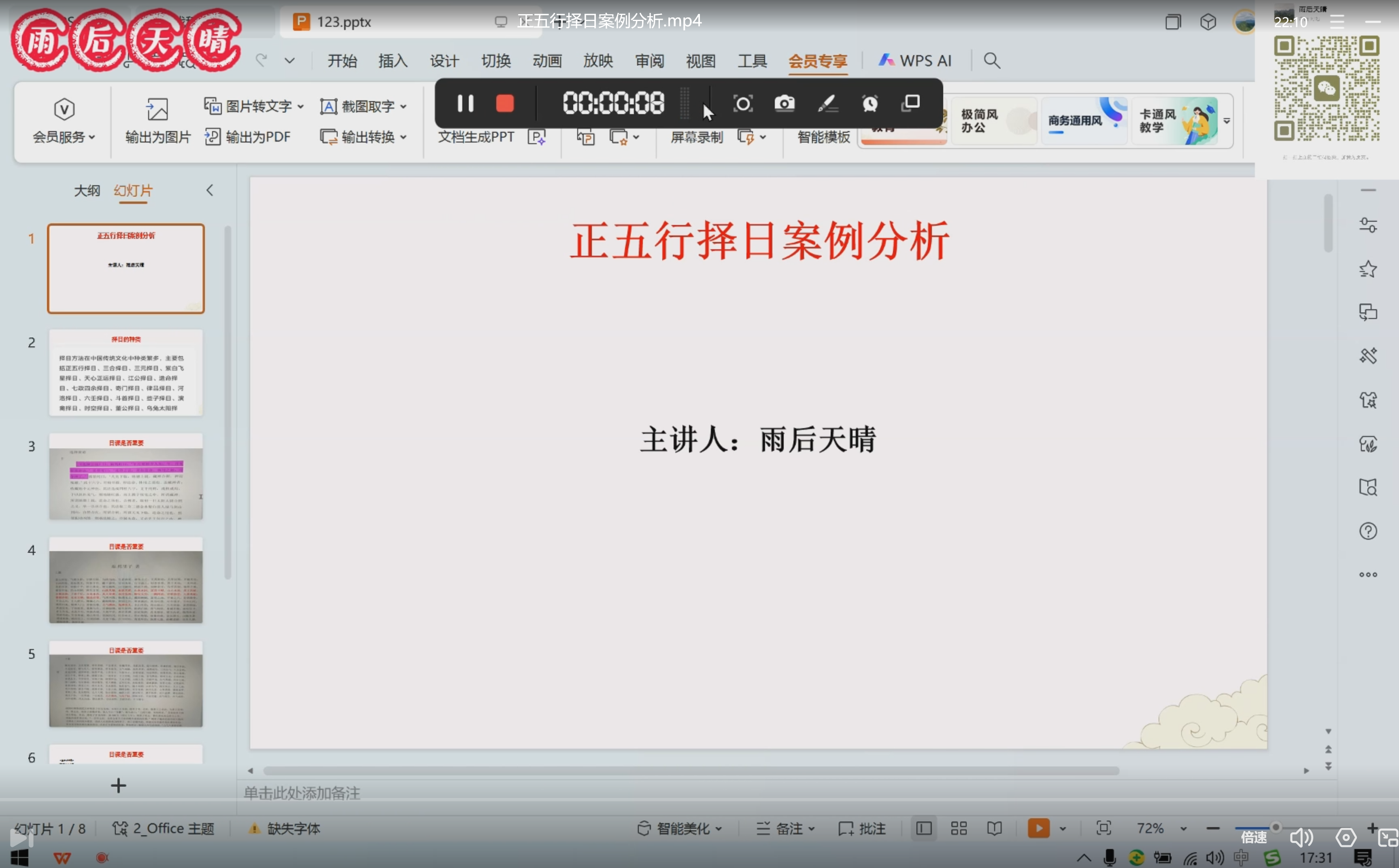Viewport: 1399px width, 868px height.
Task: Switch to the 大纲 panel tab
Action: [87, 191]
